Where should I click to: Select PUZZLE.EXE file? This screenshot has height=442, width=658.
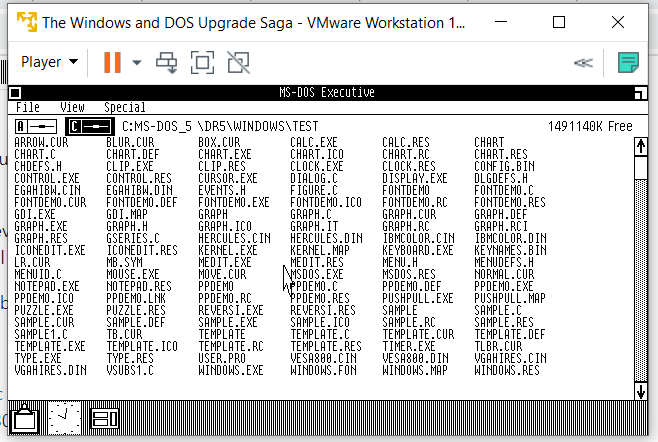click(x=44, y=310)
